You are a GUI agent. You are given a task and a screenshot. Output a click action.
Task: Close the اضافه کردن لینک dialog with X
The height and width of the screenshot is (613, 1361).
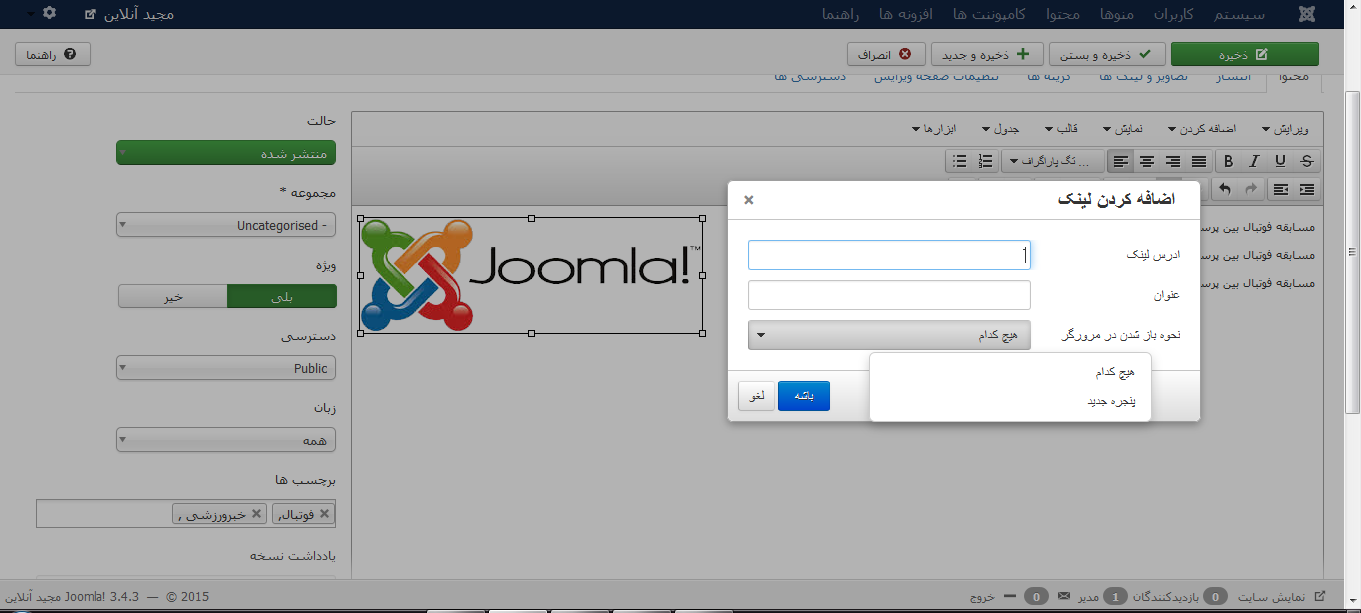pos(749,200)
